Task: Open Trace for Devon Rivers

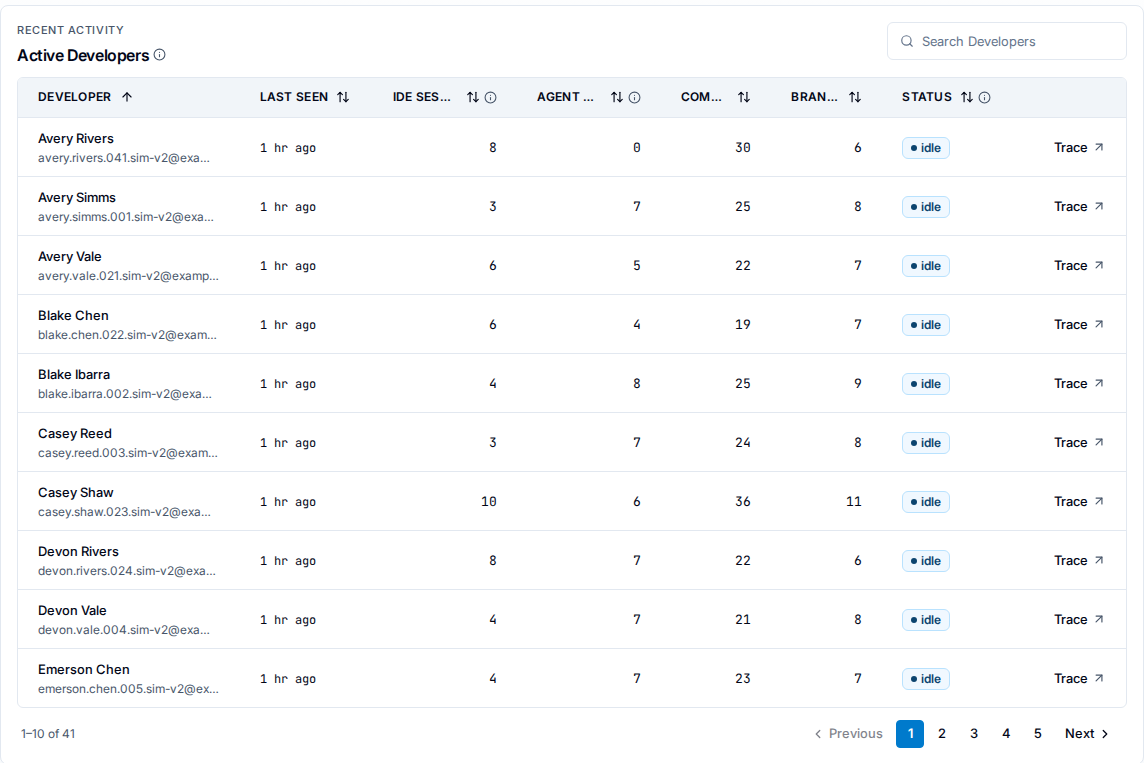Action: point(1078,561)
